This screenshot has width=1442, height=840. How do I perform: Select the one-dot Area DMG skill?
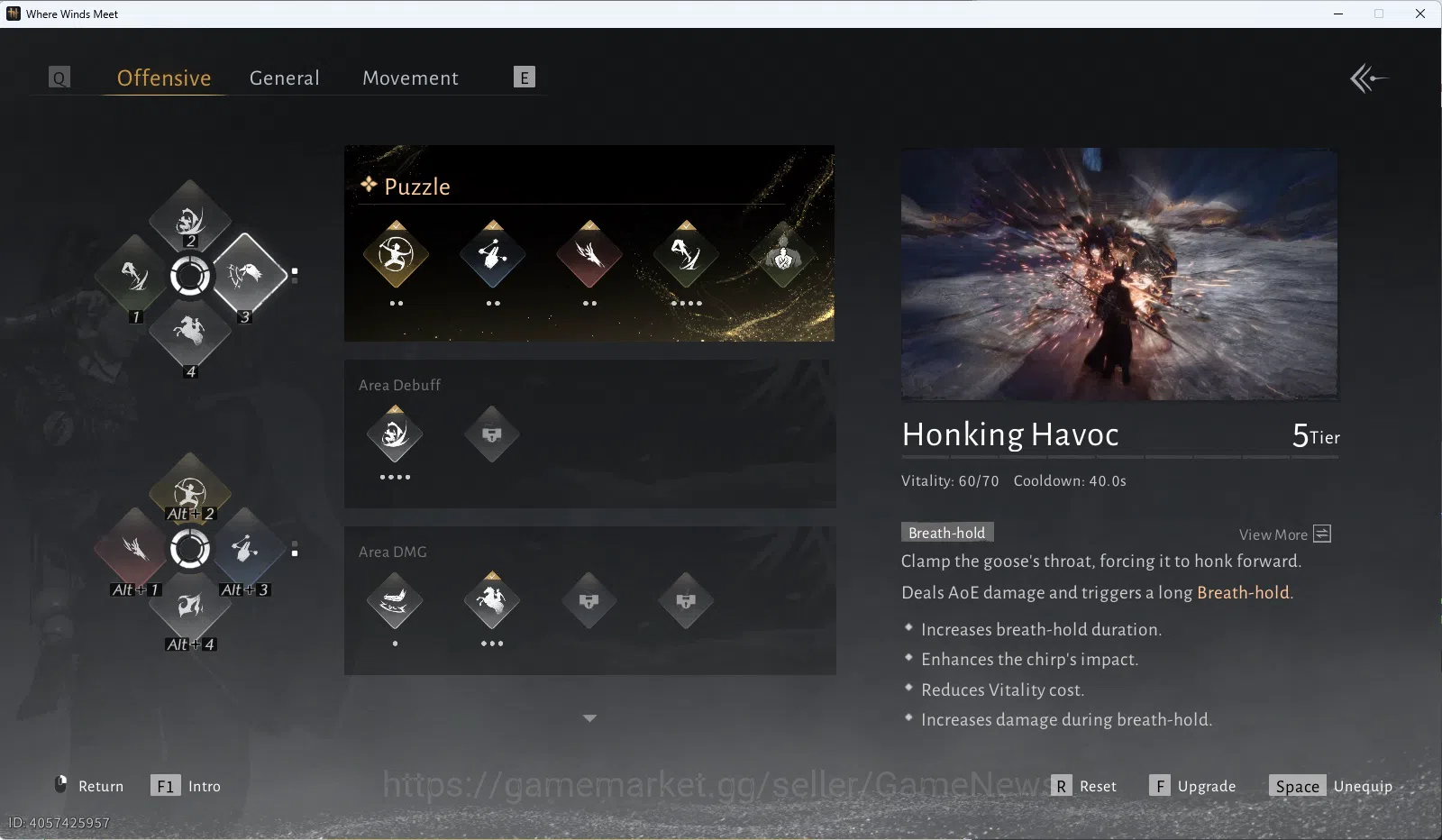point(395,600)
